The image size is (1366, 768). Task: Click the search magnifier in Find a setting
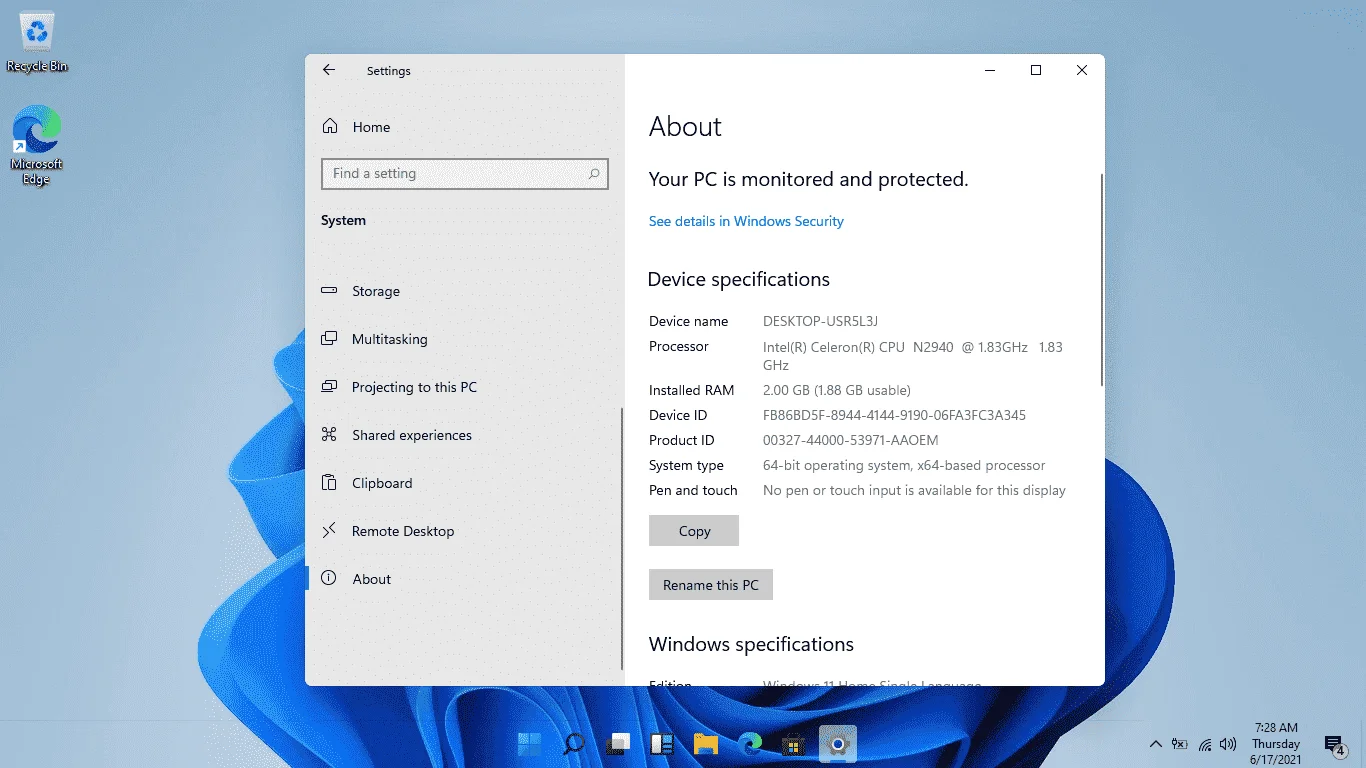coord(593,174)
